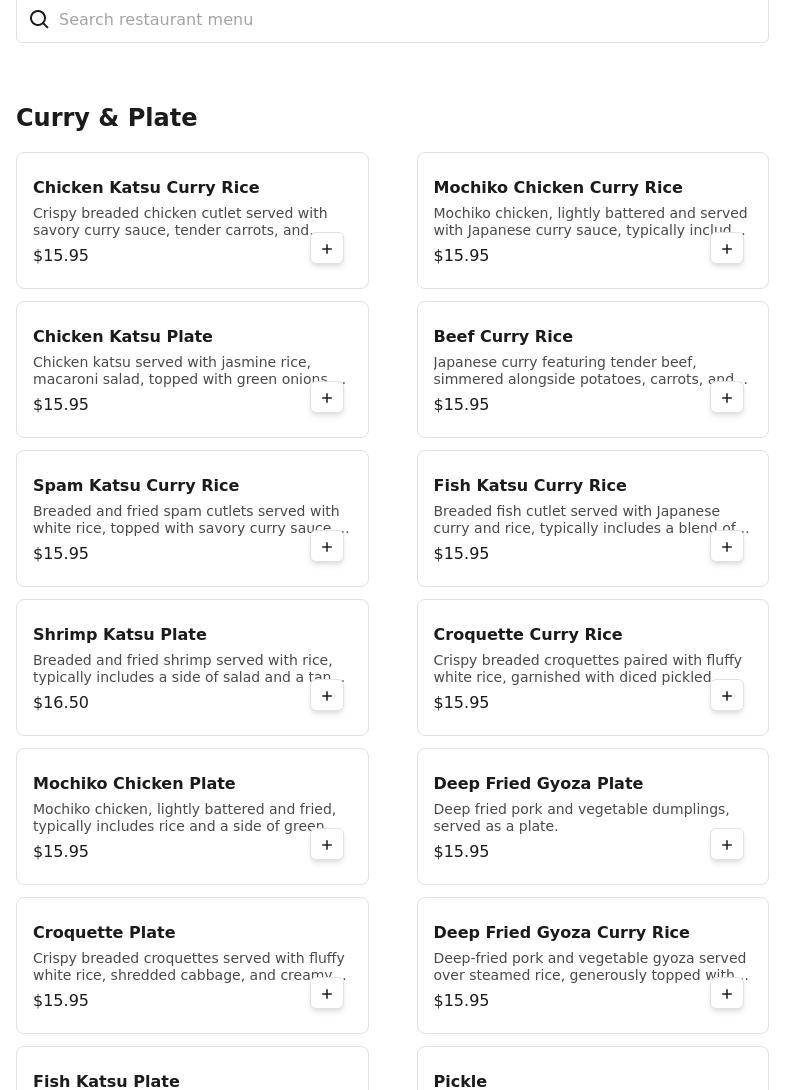This screenshot has width=785, height=1090.
Task: Add Mochiko Chicken Curry Rice via plus button
Action: click(x=727, y=249)
